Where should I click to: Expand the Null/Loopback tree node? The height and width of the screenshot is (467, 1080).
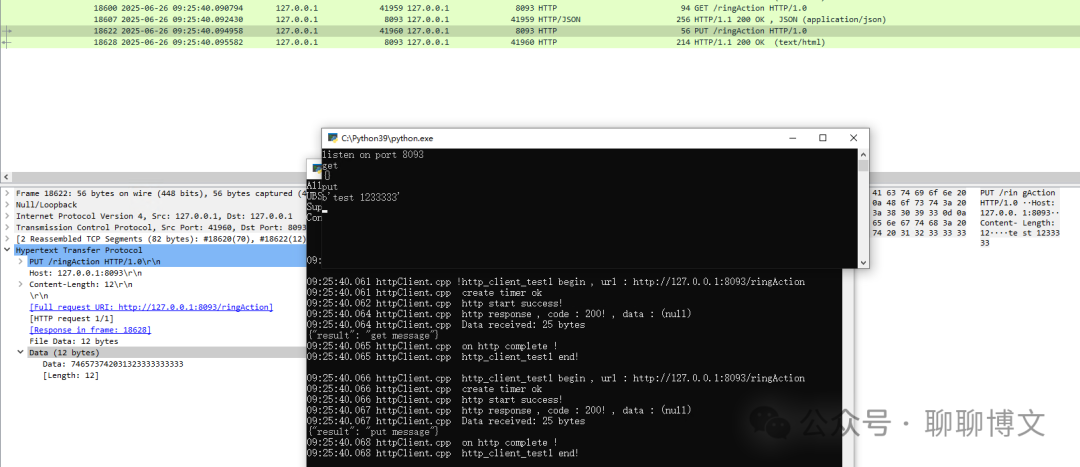pyautogui.click(x=7, y=205)
